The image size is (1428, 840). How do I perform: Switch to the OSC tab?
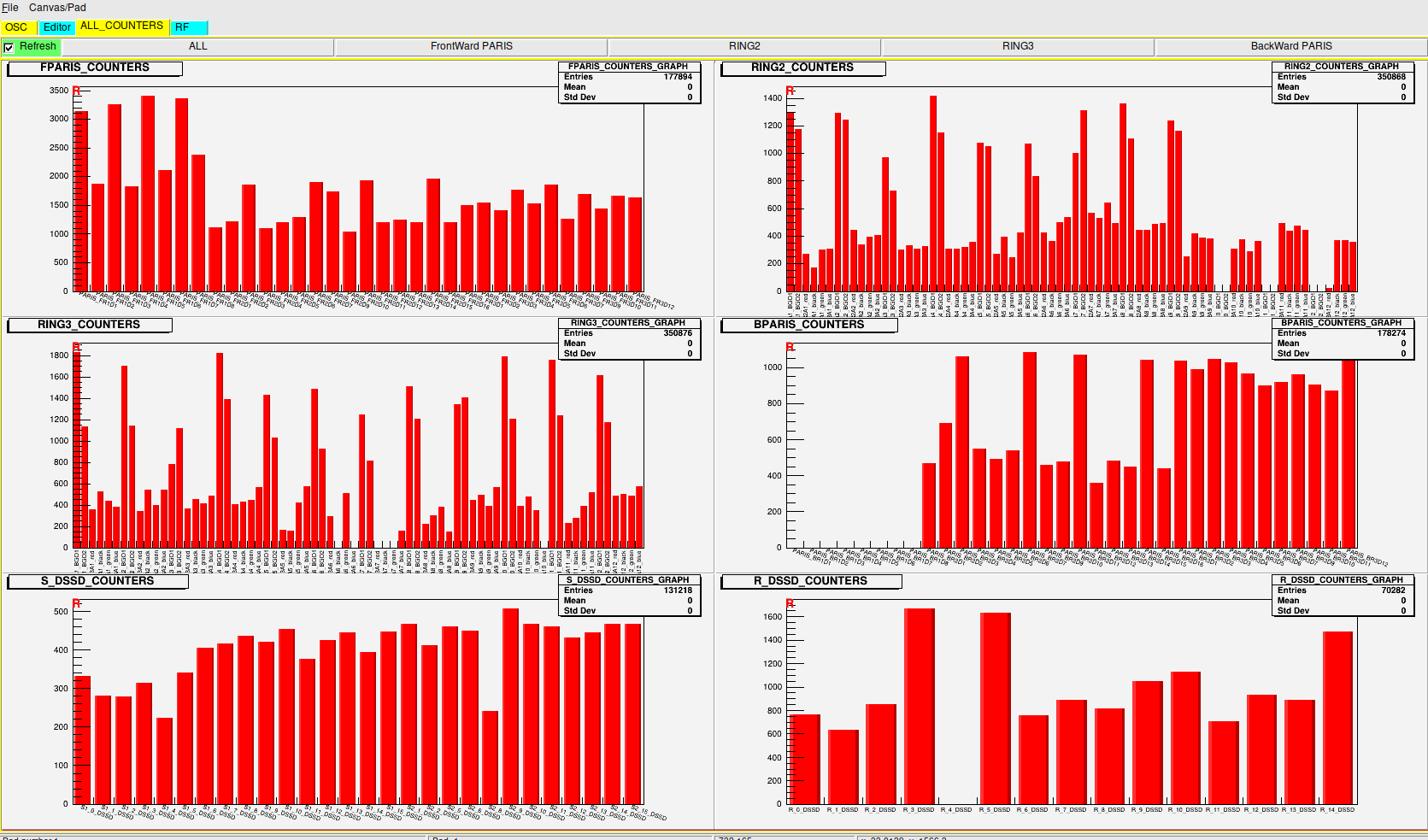pos(16,27)
